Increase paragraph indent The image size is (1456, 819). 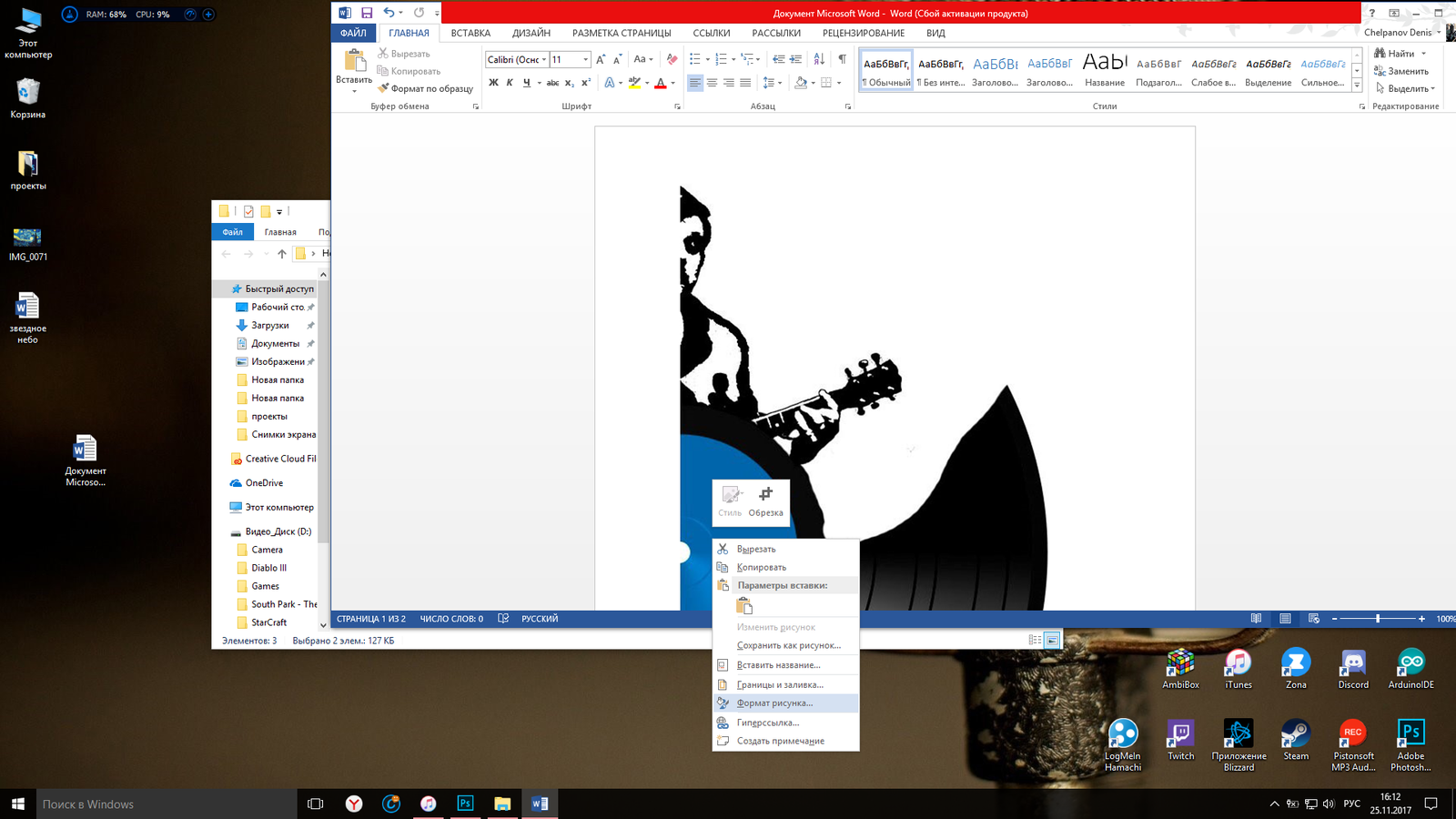click(795, 59)
